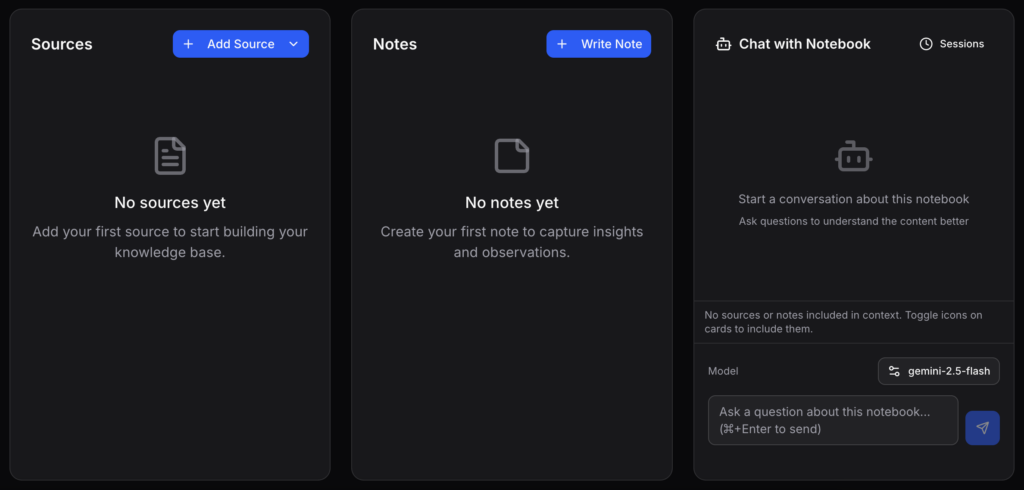The width and height of the screenshot is (1024, 490).
Task: Click the Chat with Notebook title
Action: click(804, 44)
